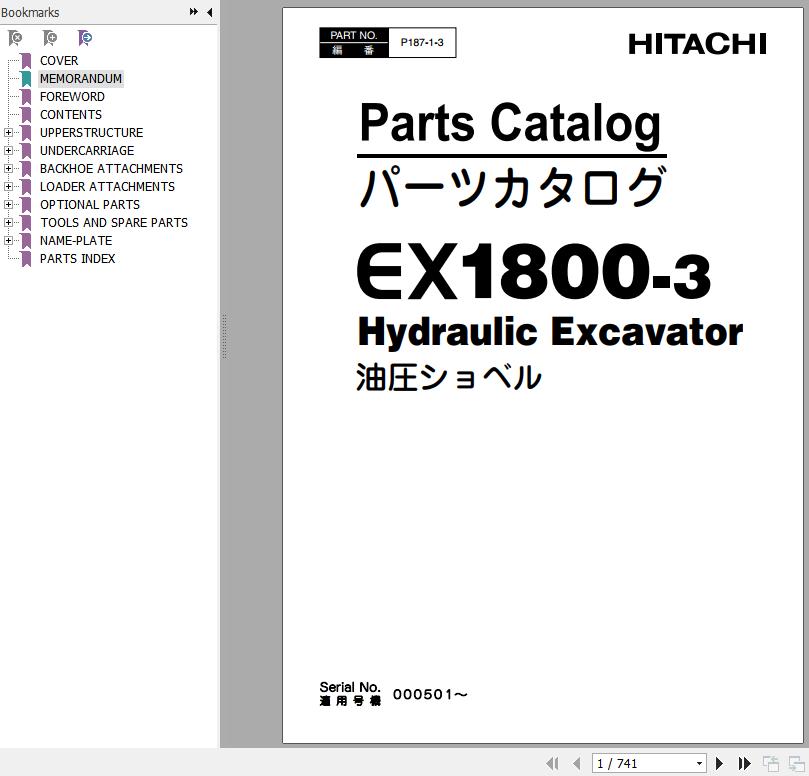The image size is (809, 776).
Task: Click the part number P187-1-3 on the page
Action: 422,43
